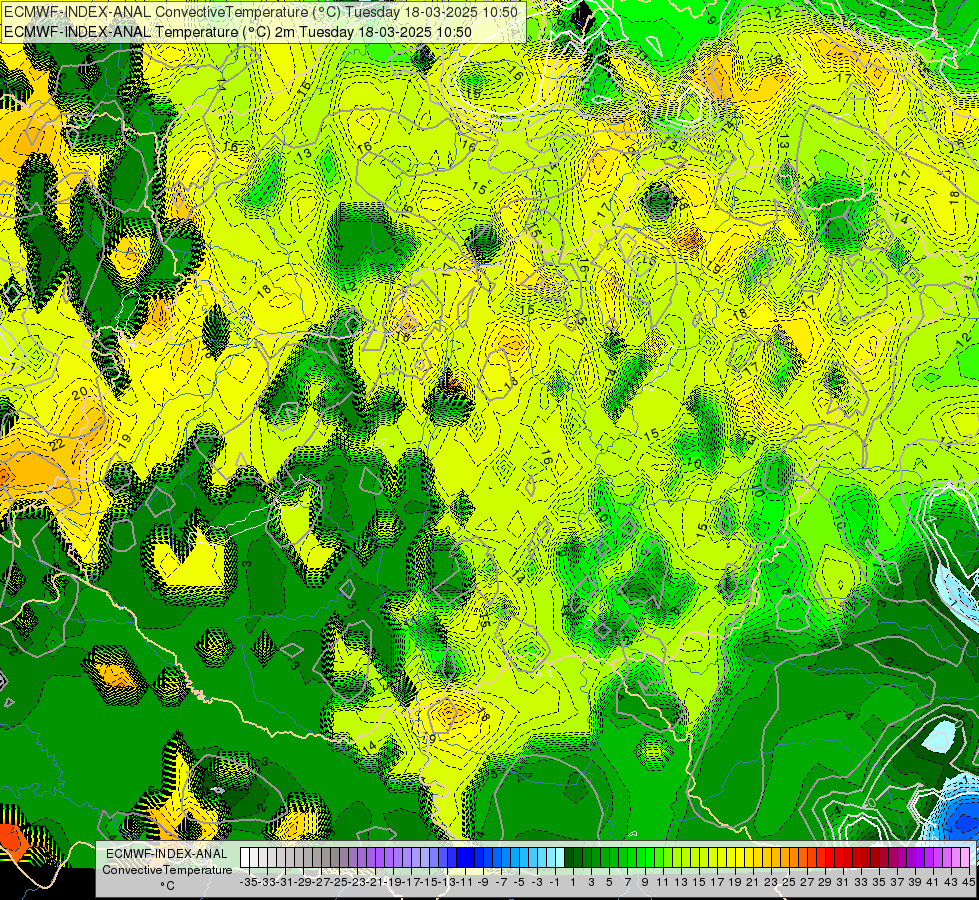This screenshot has width=979, height=900.
Task: Select the white swatch above -35
Action: coord(245,858)
